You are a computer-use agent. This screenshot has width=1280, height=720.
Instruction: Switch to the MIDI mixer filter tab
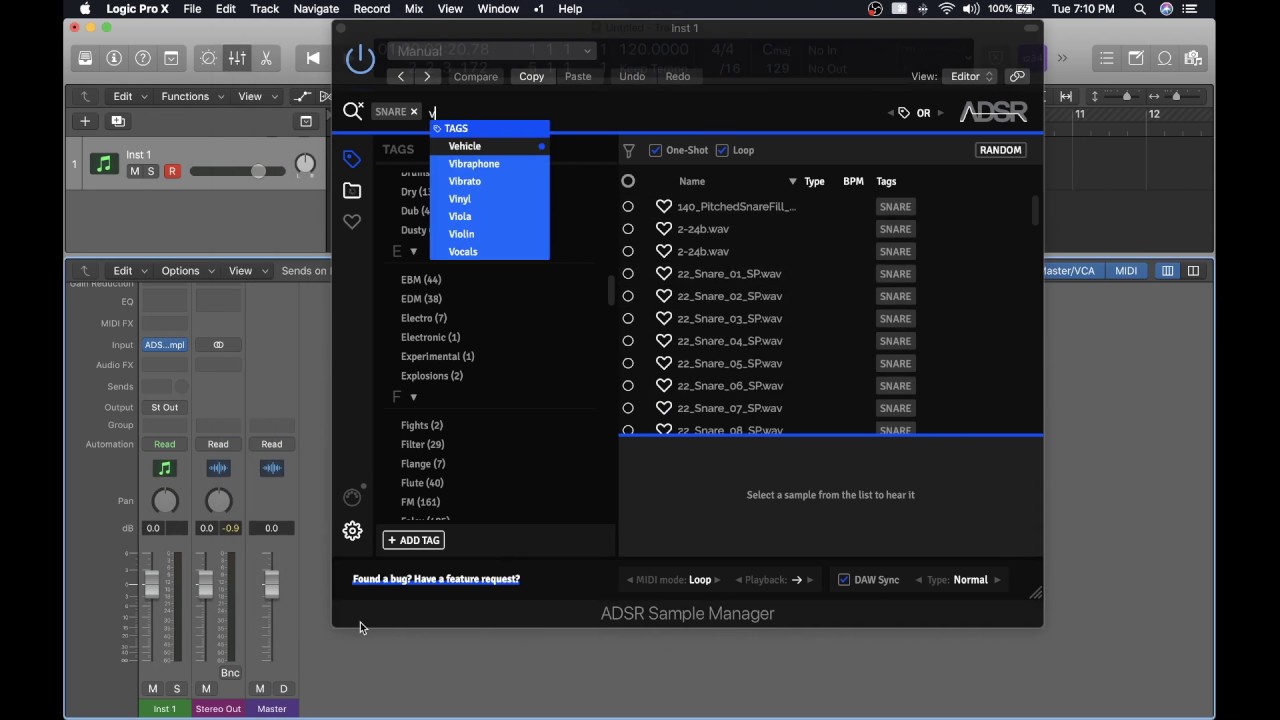(1126, 270)
